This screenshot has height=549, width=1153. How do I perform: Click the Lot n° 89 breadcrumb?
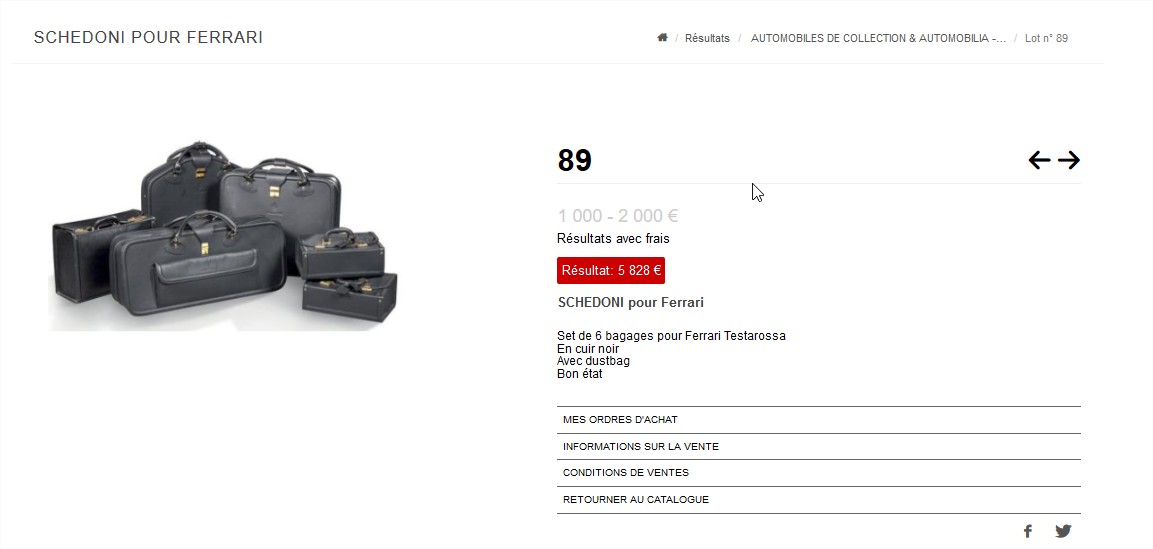tap(1046, 38)
